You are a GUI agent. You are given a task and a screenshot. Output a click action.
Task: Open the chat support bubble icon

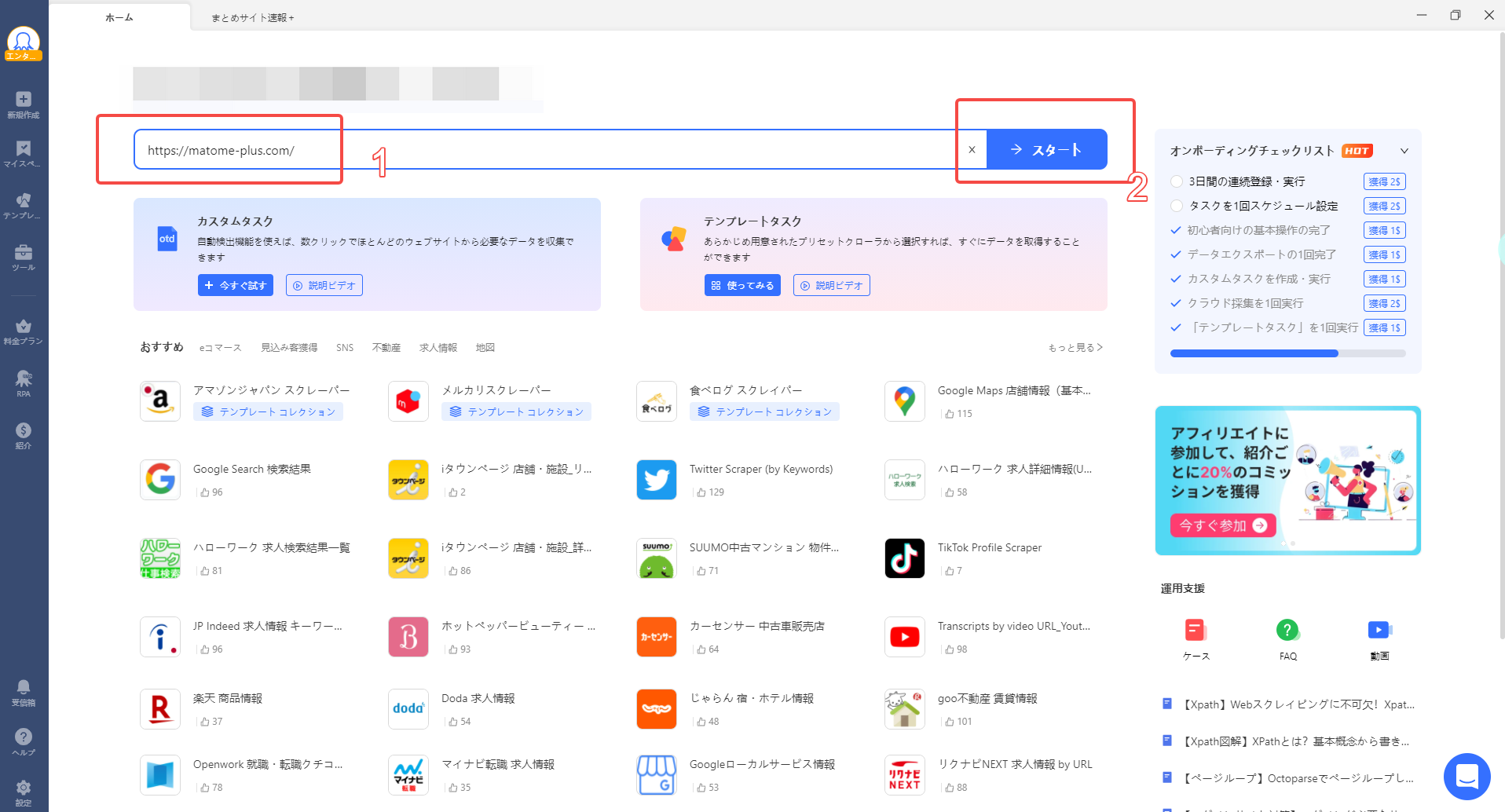click(x=1467, y=776)
